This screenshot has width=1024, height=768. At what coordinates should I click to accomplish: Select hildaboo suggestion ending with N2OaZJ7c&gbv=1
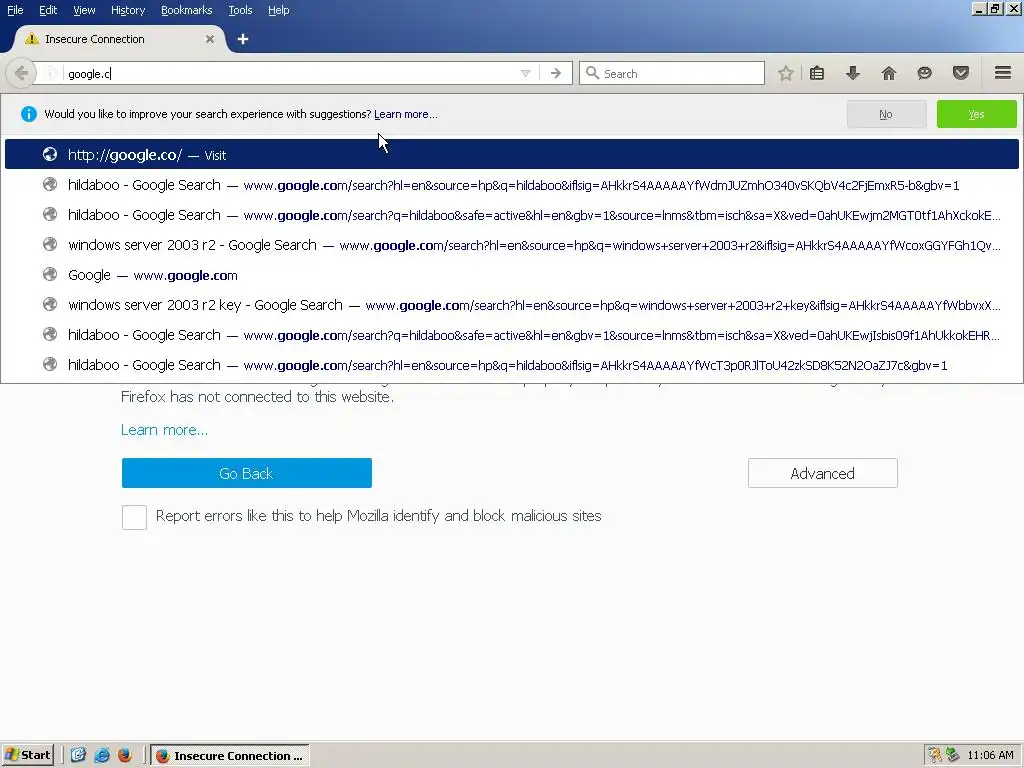(x=512, y=365)
